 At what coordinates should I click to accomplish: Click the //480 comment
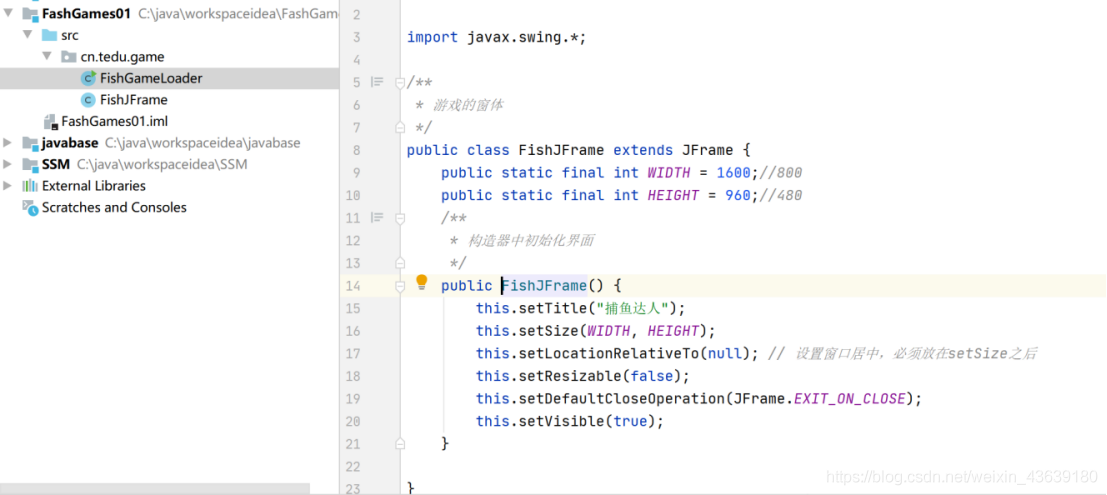coord(781,196)
